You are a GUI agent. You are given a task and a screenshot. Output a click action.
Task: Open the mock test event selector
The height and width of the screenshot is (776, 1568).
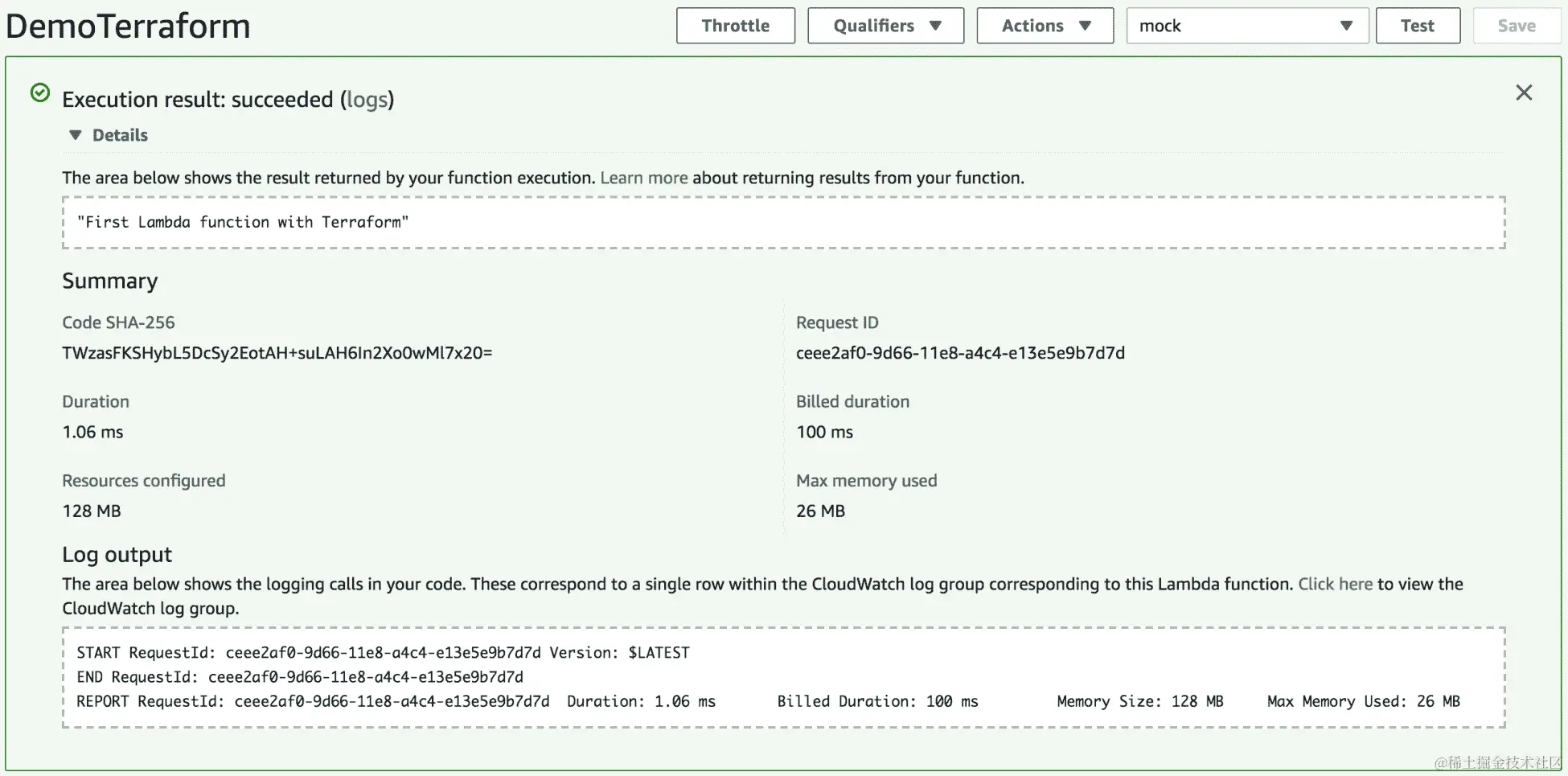tap(1247, 26)
